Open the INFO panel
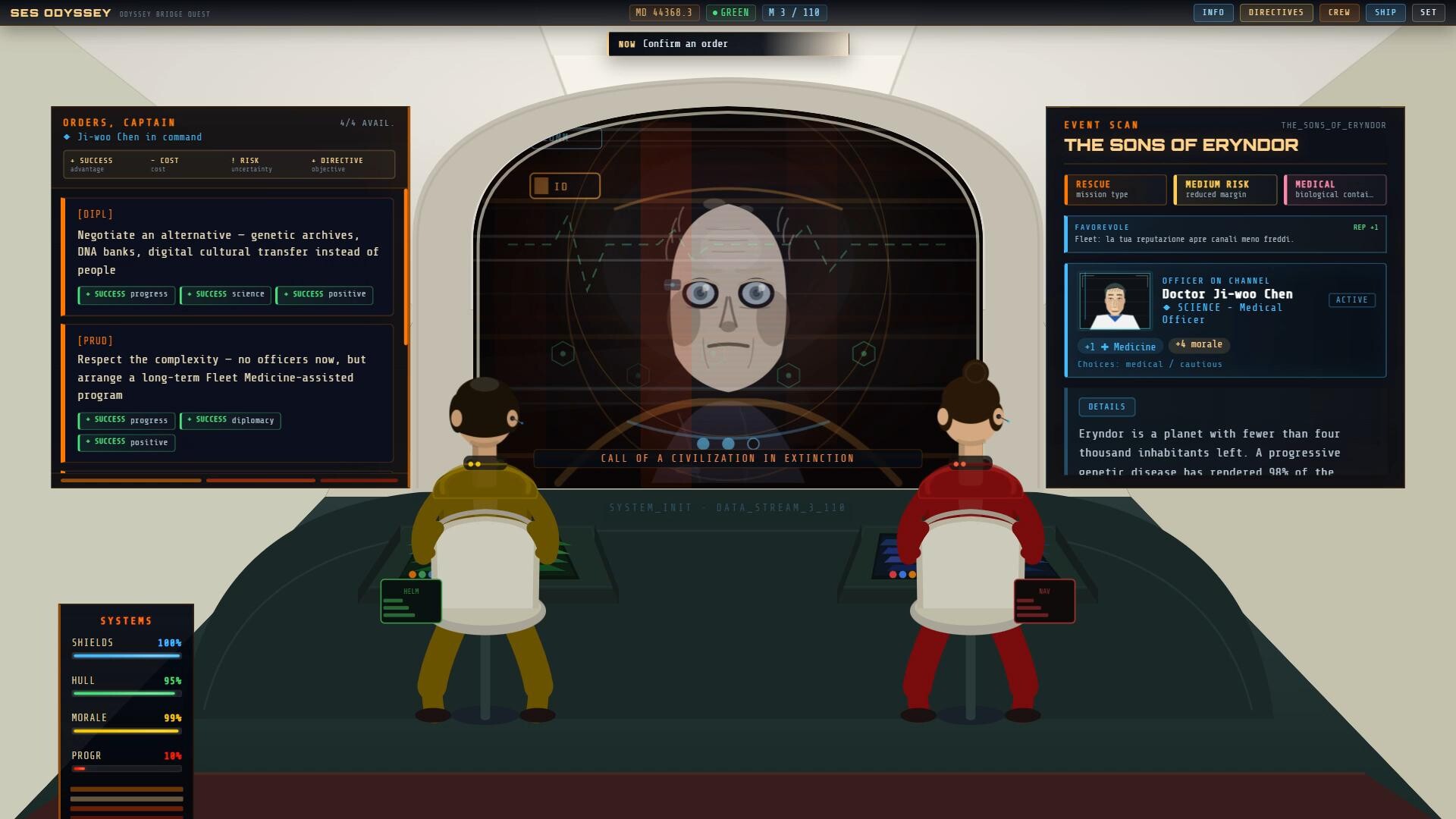The height and width of the screenshot is (819, 1456). tap(1213, 12)
